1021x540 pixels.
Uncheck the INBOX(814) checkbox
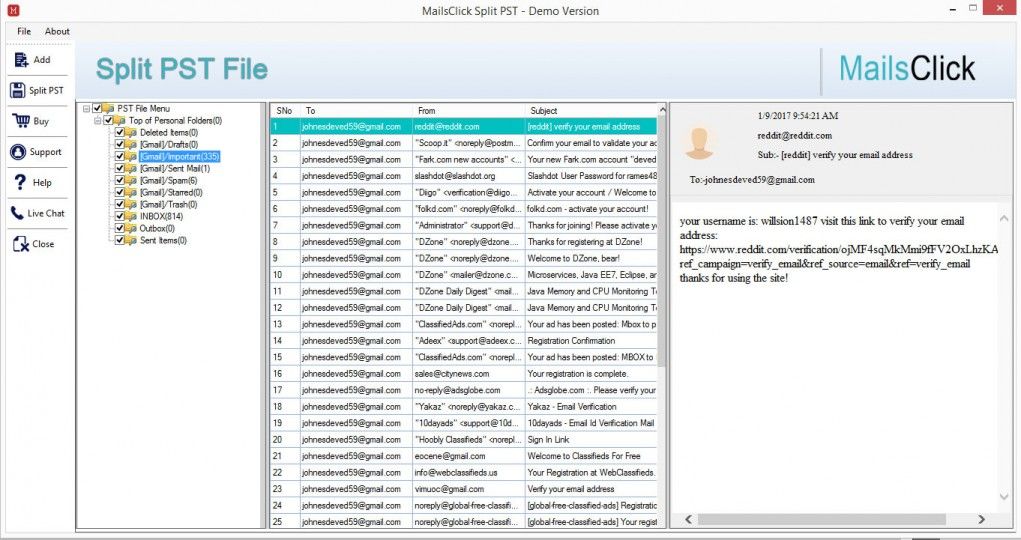pyautogui.click(x=120, y=216)
